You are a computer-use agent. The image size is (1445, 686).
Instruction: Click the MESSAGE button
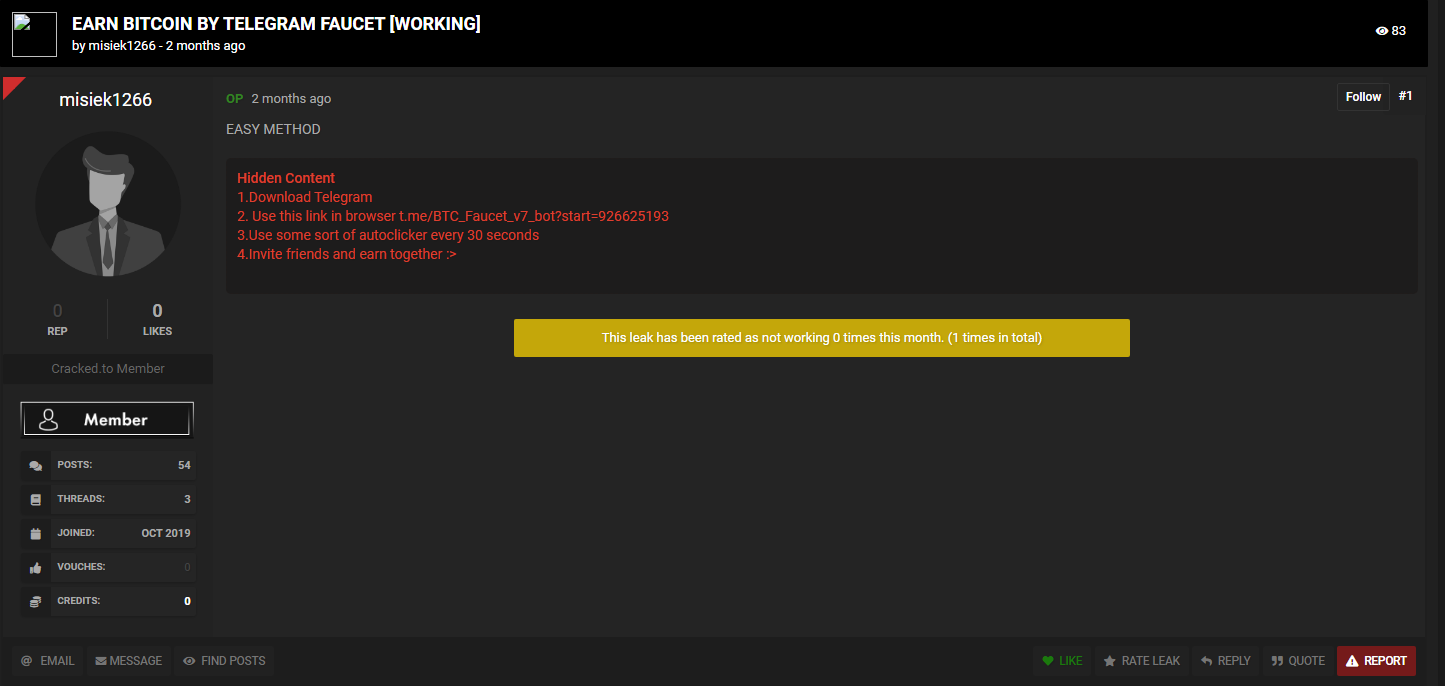tap(129, 661)
